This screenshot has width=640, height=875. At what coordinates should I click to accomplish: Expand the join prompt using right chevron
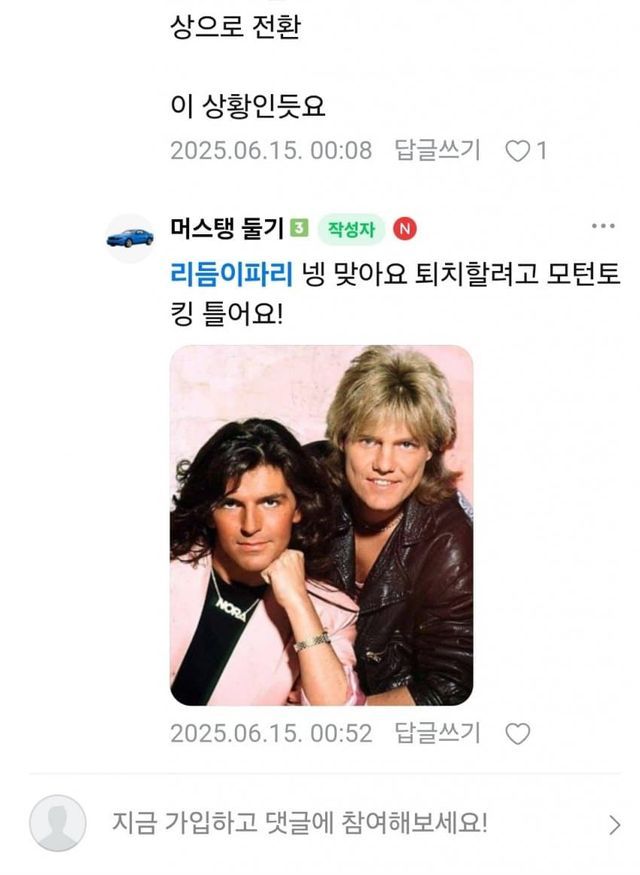(x=614, y=825)
